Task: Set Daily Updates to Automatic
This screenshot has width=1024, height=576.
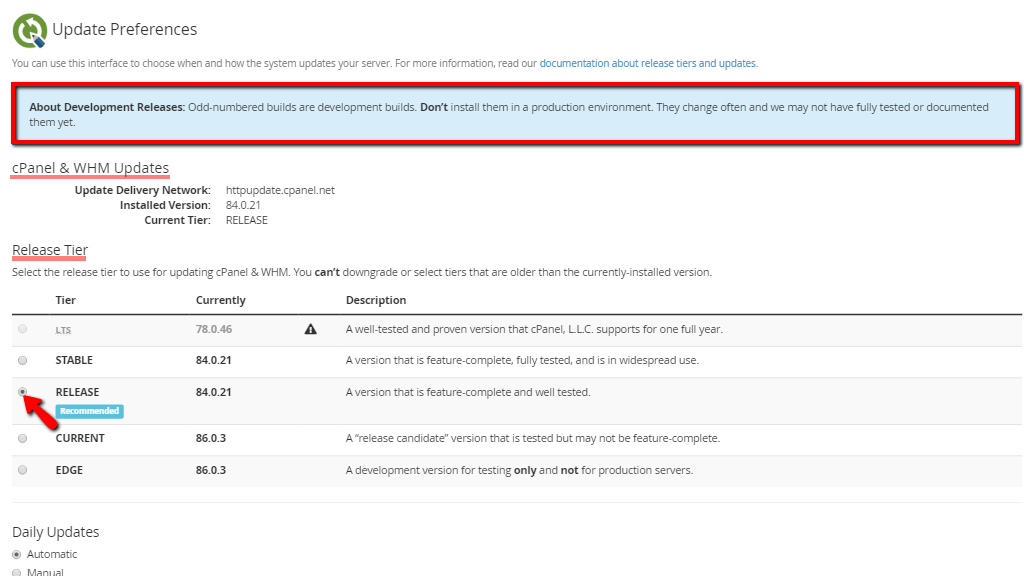Action: 17,554
